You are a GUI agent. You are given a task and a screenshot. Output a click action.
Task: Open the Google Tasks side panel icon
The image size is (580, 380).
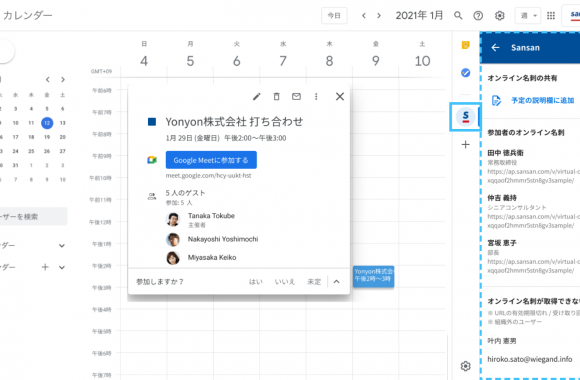(x=465, y=73)
